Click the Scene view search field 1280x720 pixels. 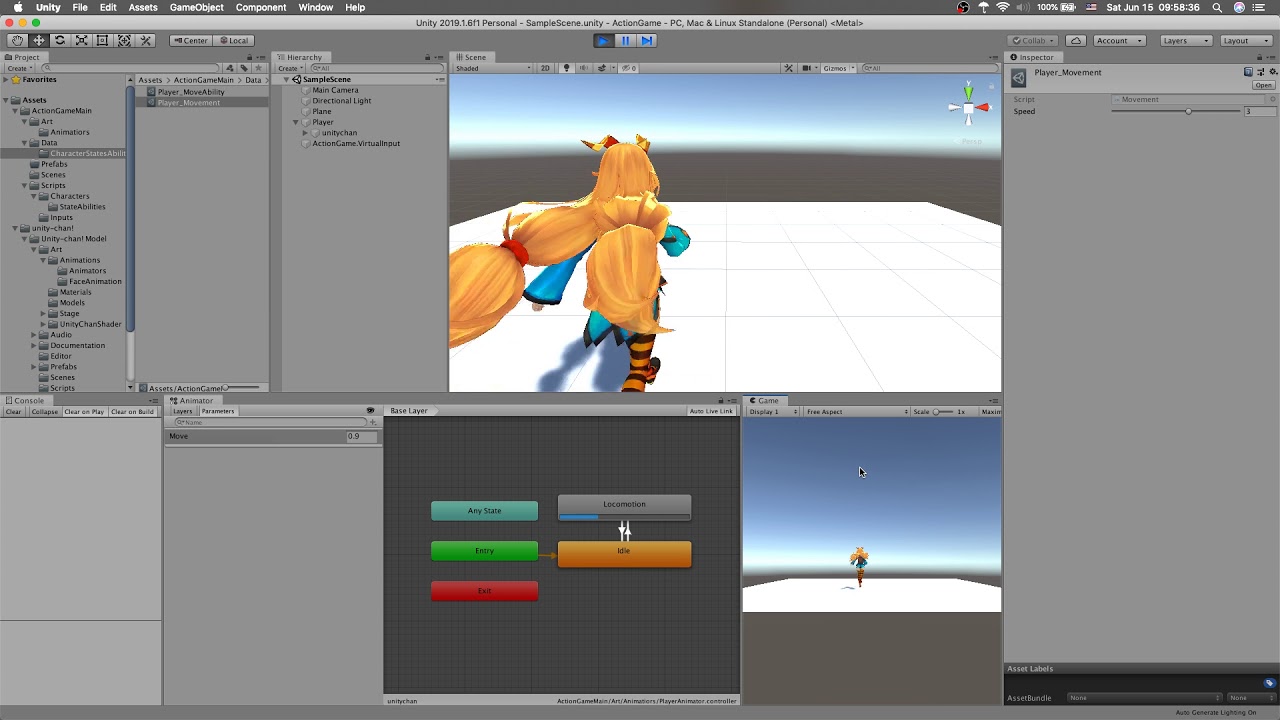928,68
